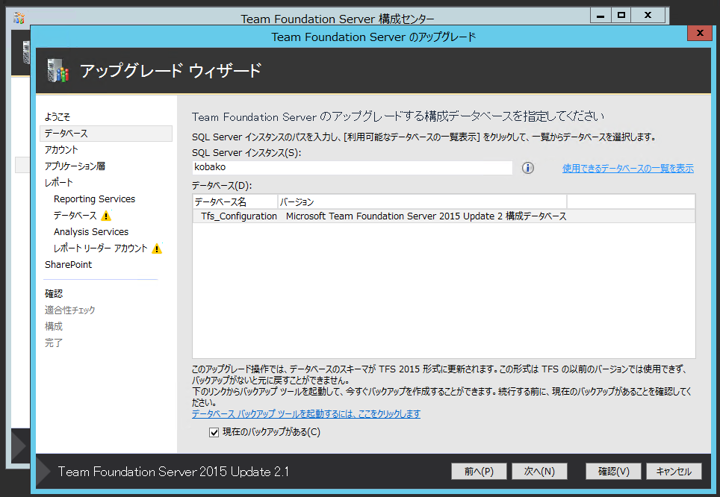
Task: Close the Team Foundation Server upgrade dialog
Action: [x=700, y=33]
